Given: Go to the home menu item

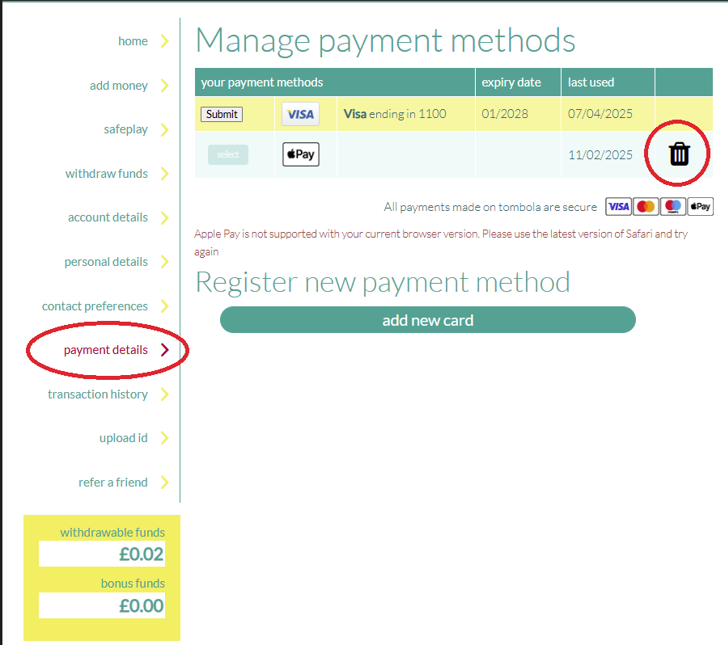Looking at the screenshot, I should (x=133, y=41).
